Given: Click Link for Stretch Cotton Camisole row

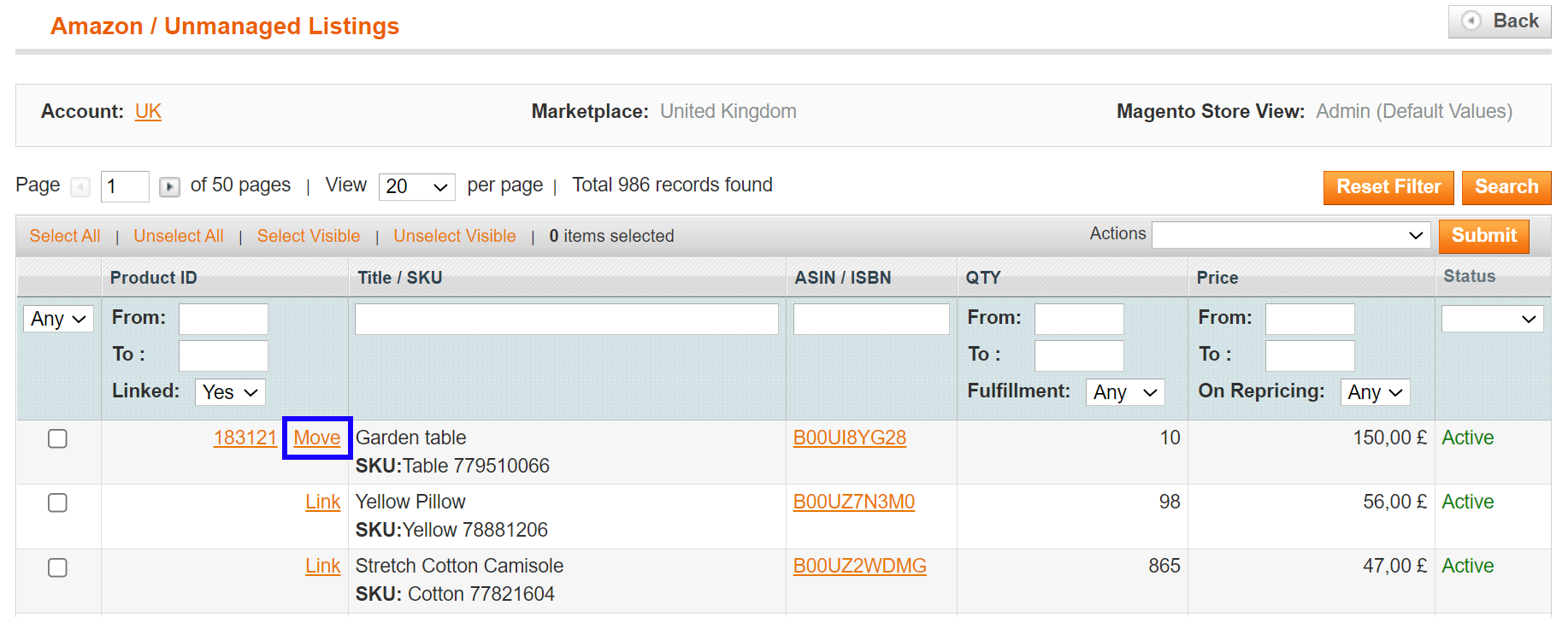Looking at the screenshot, I should click(323, 567).
